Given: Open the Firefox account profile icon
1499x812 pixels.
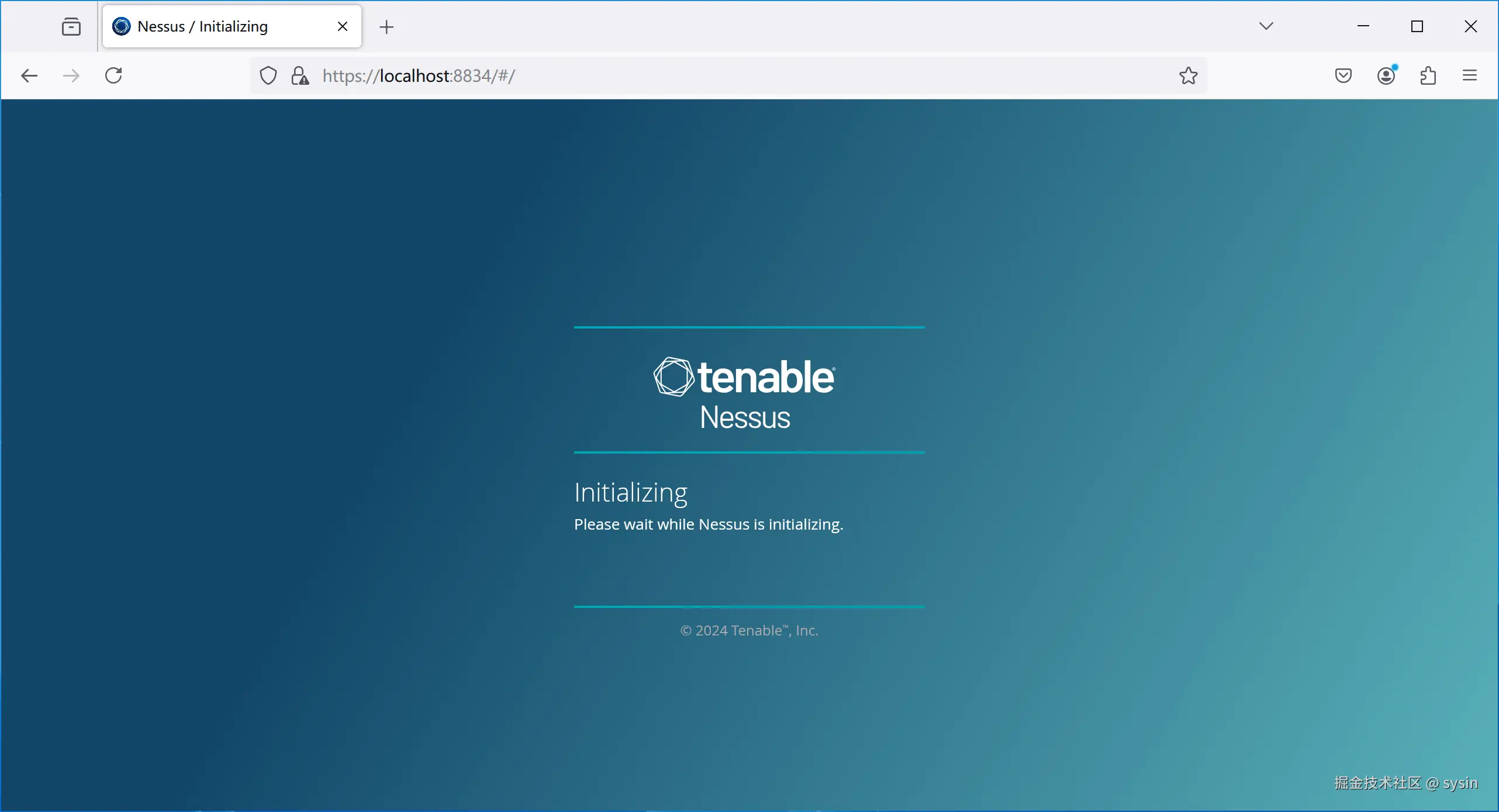Looking at the screenshot, I should (x=1386, y=75).
